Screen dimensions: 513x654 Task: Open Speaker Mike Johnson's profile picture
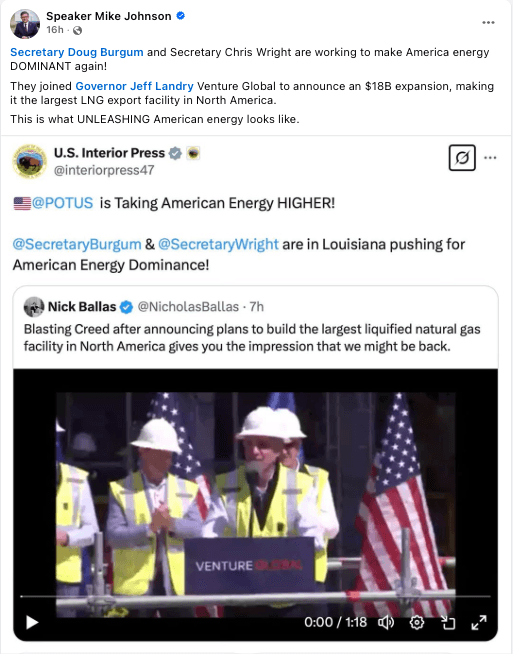[x=25, y=24]
